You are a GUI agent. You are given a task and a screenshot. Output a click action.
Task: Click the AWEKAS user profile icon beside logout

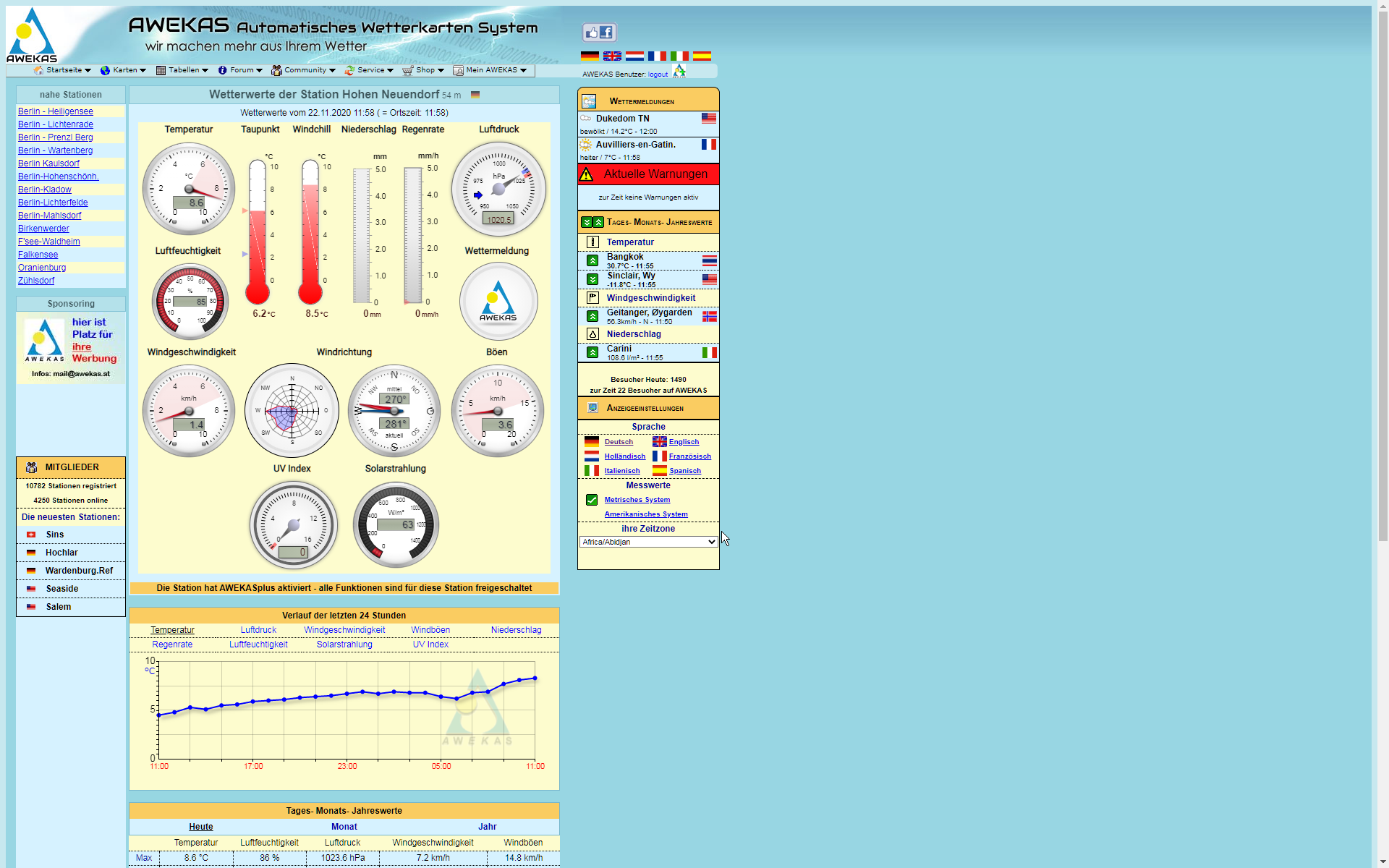(x=679, y=71)
